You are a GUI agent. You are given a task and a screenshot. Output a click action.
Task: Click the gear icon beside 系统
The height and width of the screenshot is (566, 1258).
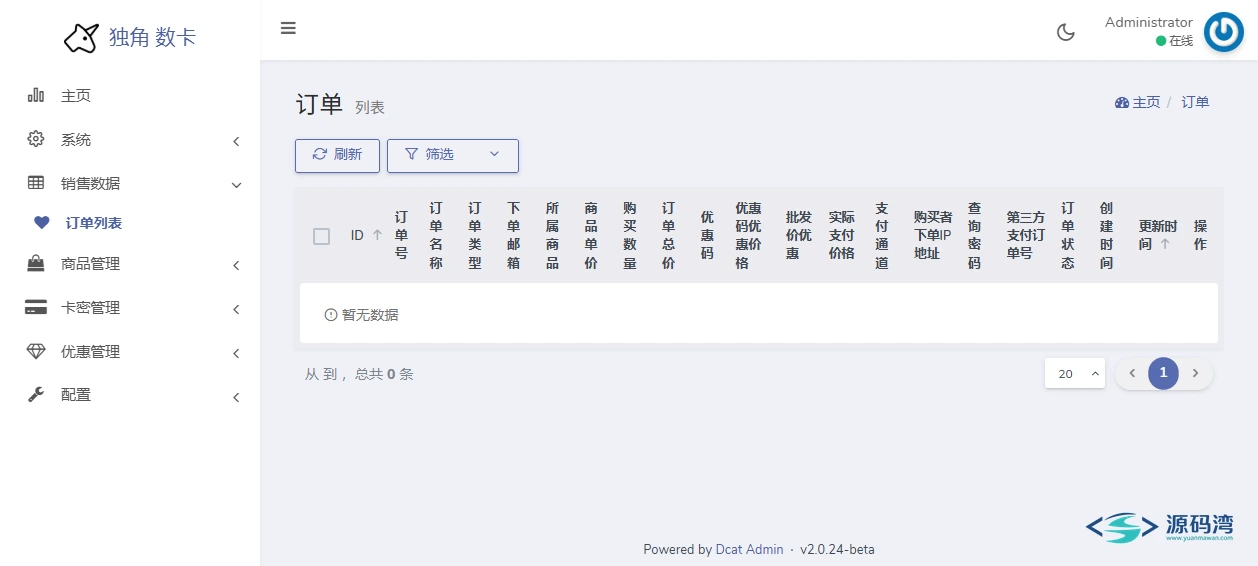tap(36, 139)
